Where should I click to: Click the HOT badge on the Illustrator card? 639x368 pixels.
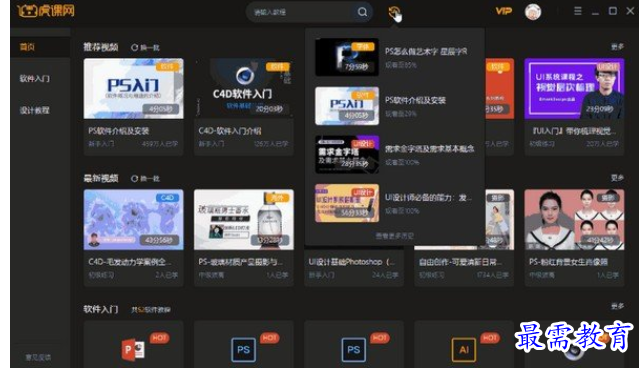[489, 338]
